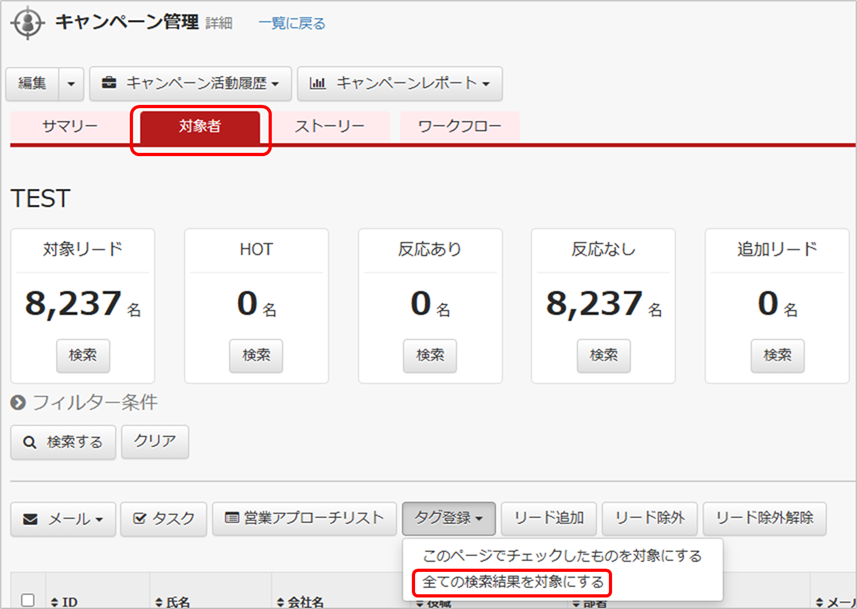
Task: Tick the select-all checkbox in table header
Action: pyautogui.click(x=28, y=600)
